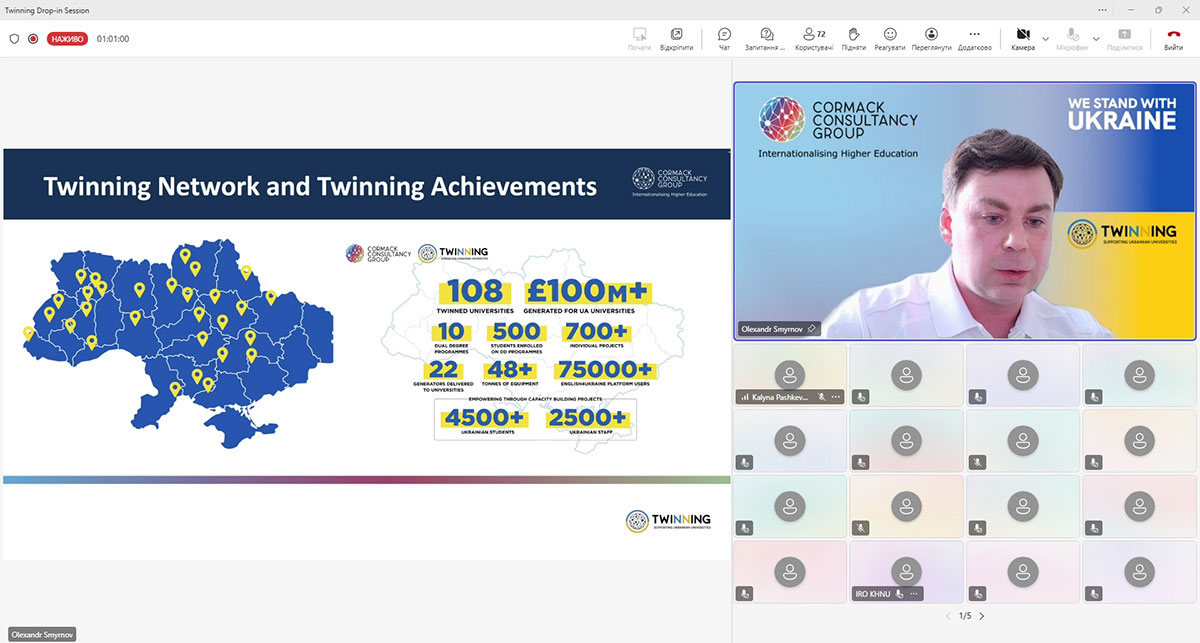Click the shared slide title Twinning Network
Viewport: 1200px width, 643px height.
pos(320,186)
